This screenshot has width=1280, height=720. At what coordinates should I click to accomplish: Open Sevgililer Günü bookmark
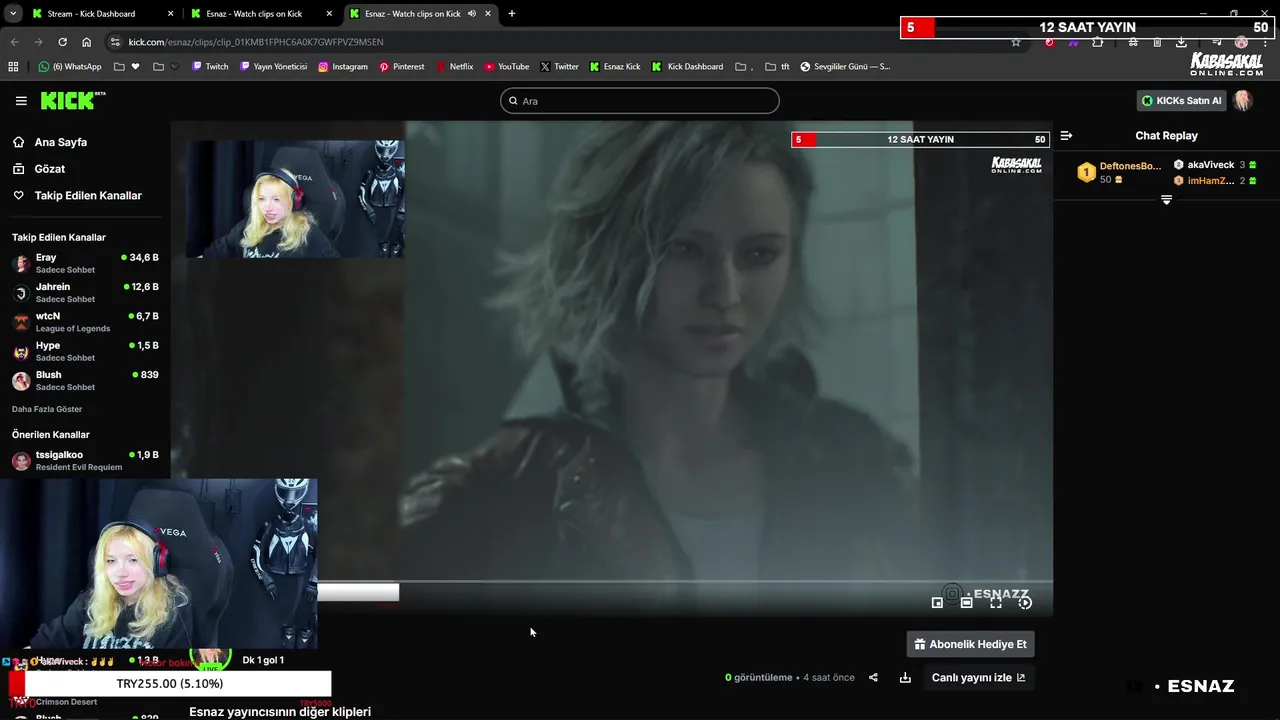(x=845, y=67)
